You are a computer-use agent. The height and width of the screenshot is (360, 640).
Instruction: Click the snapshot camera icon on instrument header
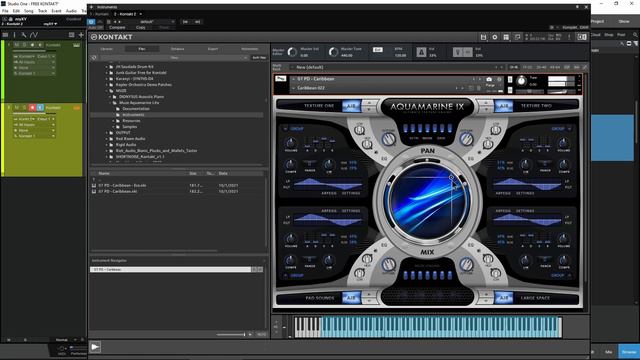pyautogui.click(x=489, y=79)
